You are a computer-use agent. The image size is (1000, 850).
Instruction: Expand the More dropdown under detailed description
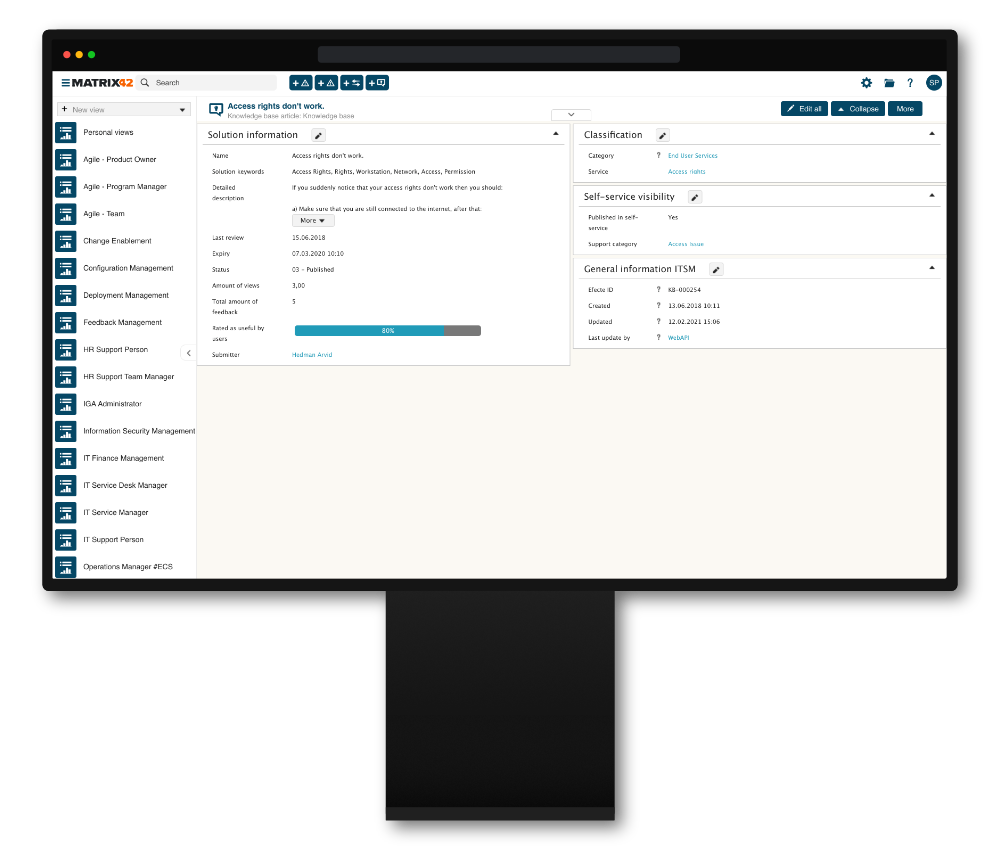point(313,220)
